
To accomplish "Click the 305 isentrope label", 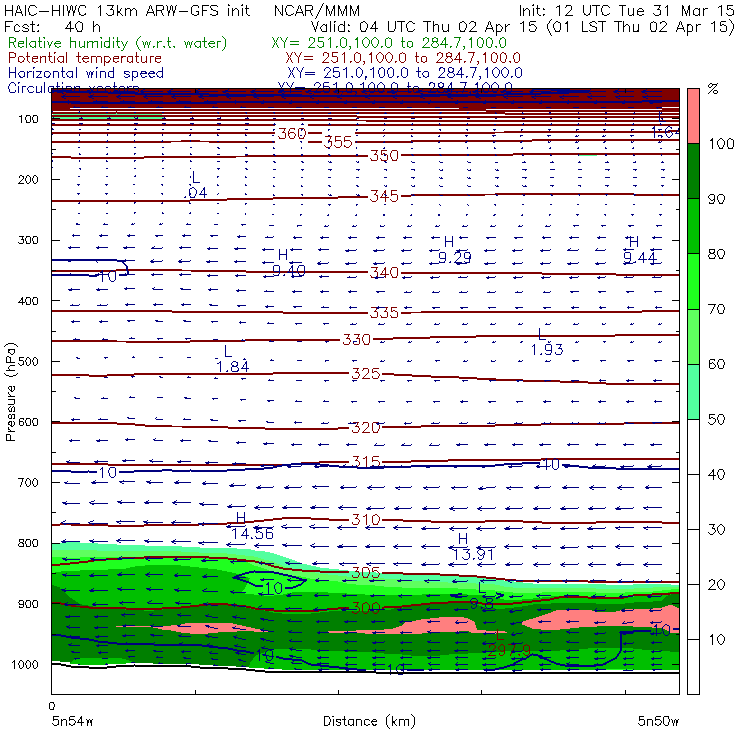I will click(x=366, y=573).
